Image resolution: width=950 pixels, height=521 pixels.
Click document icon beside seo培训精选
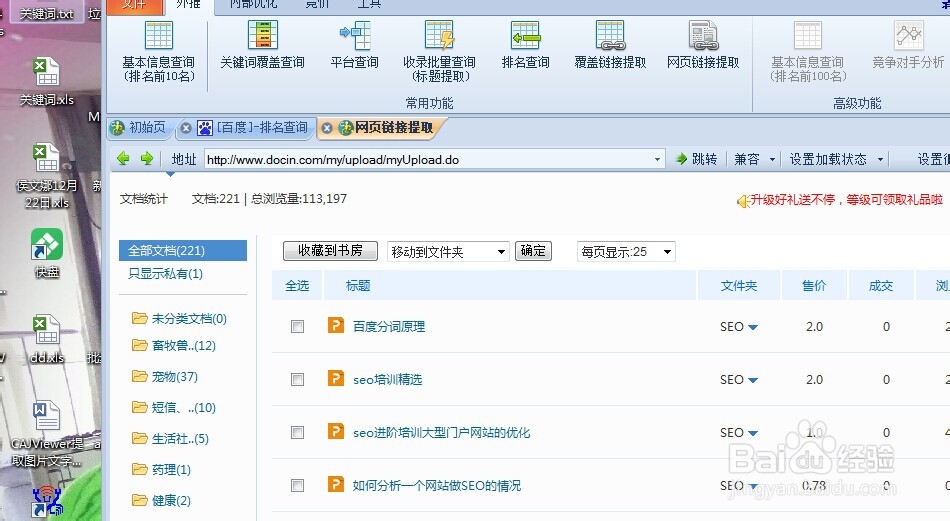tap(336, 379)
